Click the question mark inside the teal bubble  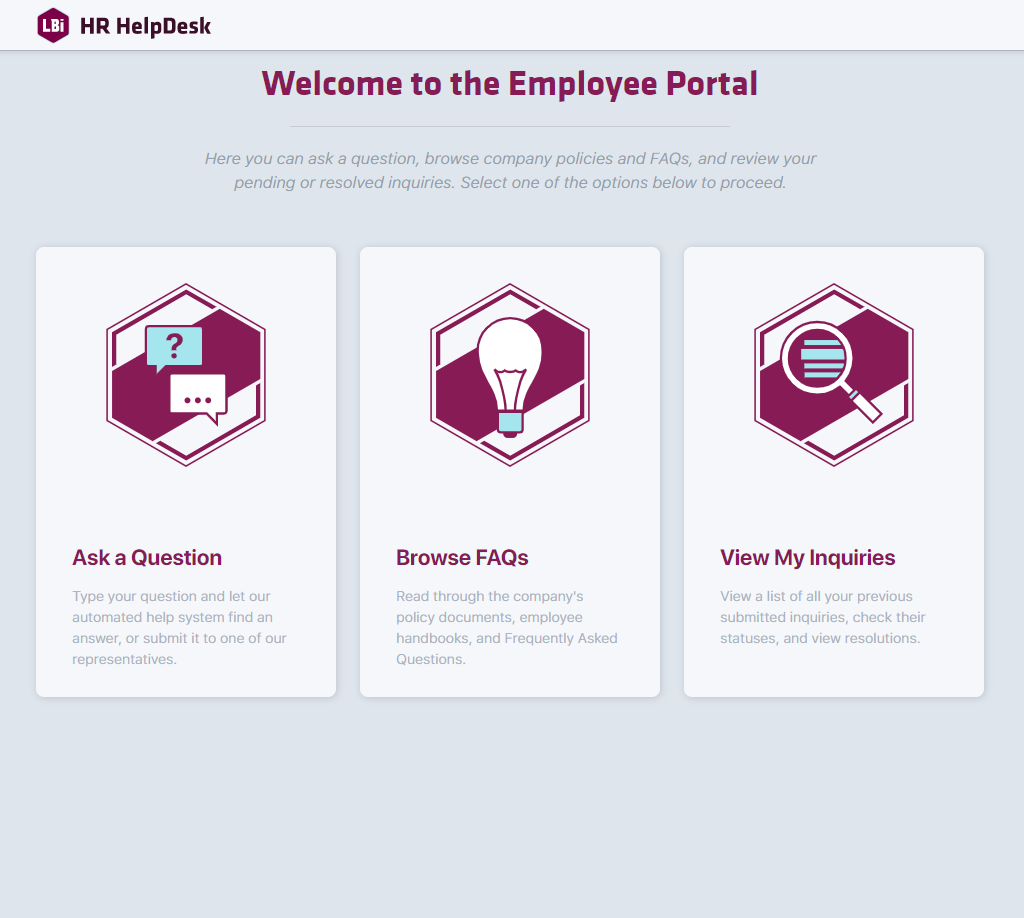coord(175,346)
